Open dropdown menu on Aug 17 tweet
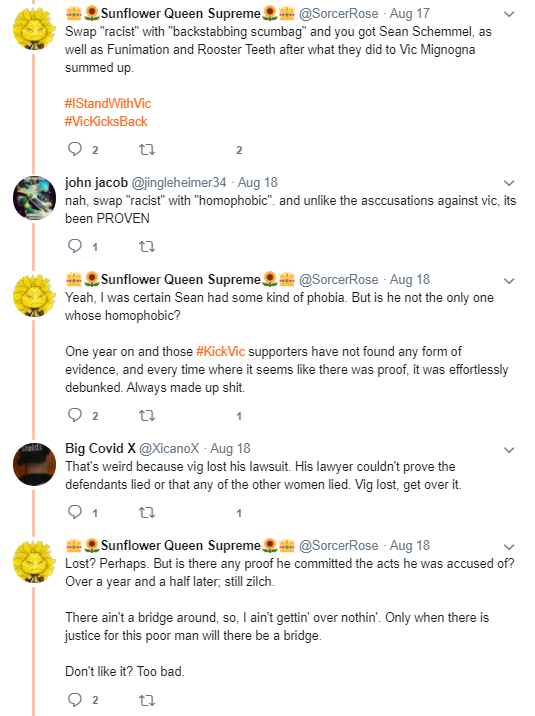This screenshot has width=535, height=716. (509, 14)
